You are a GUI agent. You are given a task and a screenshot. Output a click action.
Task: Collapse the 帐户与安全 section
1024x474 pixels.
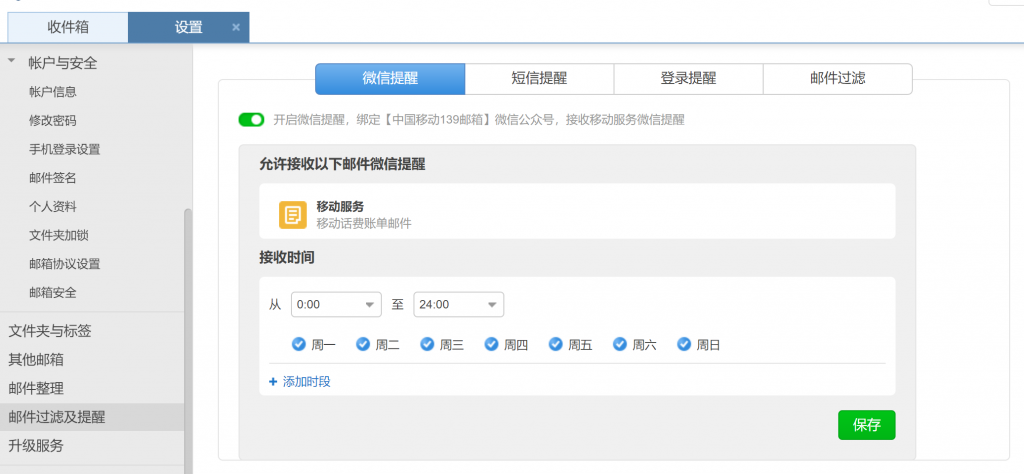point(12,62)
